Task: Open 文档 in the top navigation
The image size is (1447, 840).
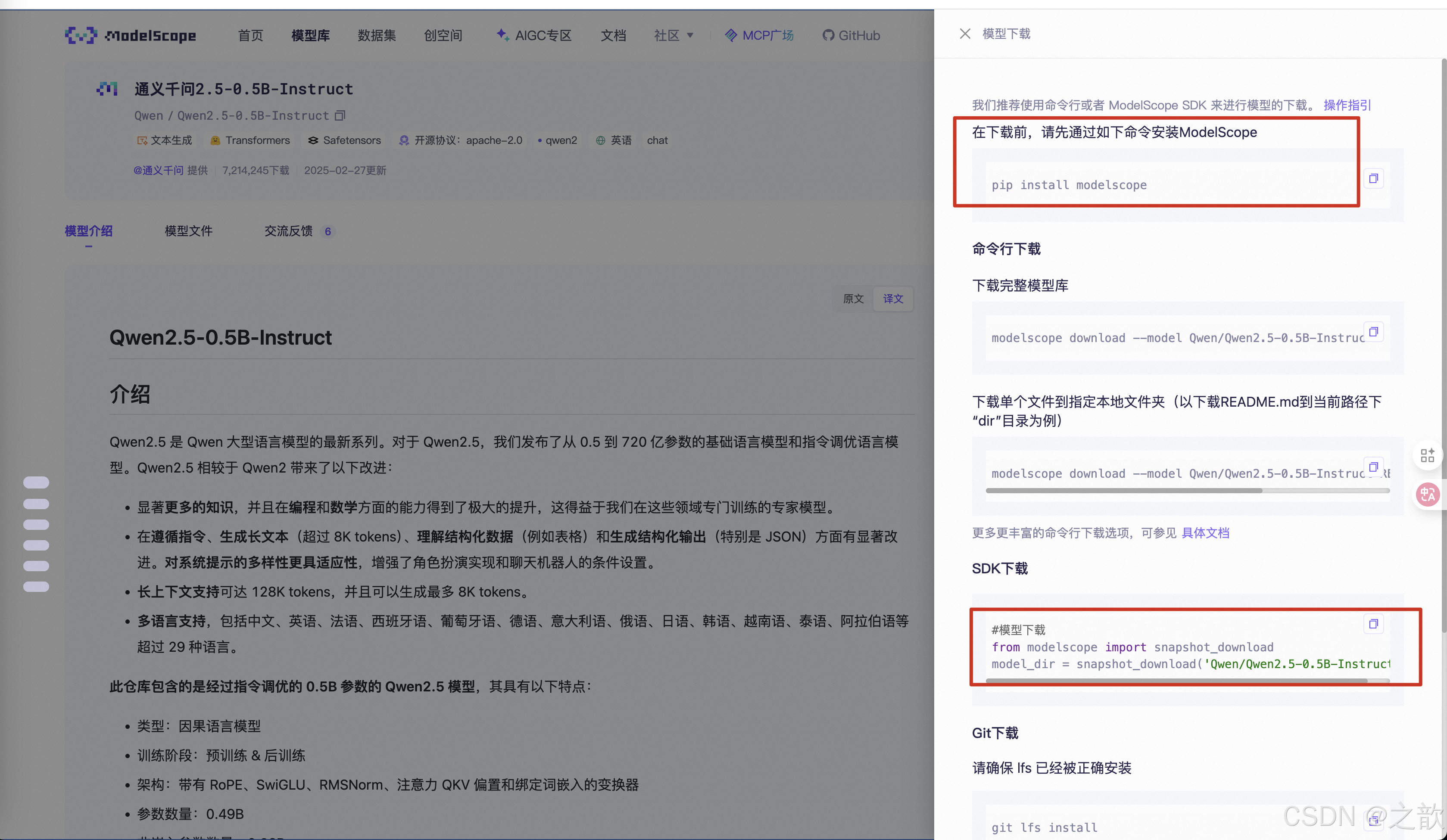Action: click(x=613, y=36)
